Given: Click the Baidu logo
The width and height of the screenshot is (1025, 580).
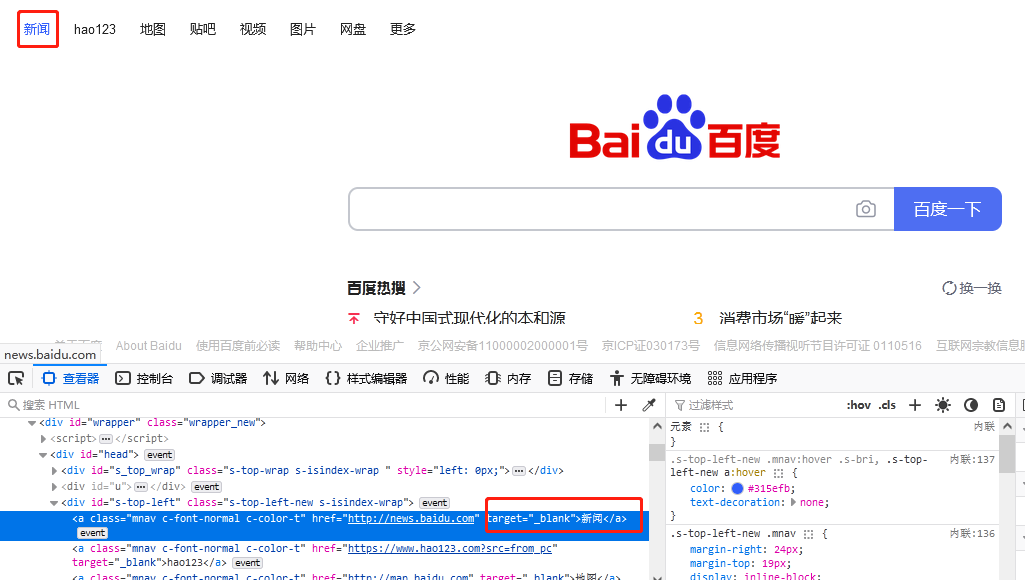Looking at the screenshot, I should [674, 127].
